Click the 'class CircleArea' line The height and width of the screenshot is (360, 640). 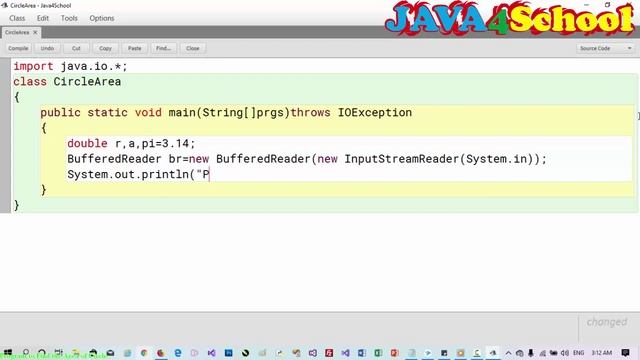pos(67,82)
